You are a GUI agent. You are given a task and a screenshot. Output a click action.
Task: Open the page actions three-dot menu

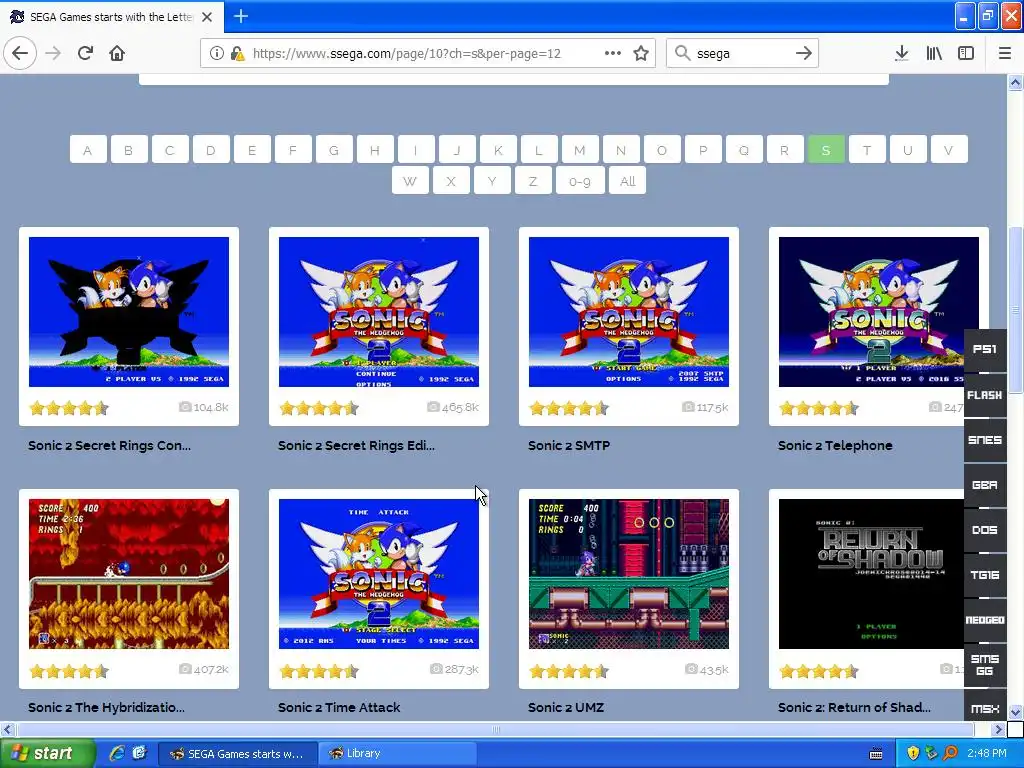[x=613, y=53]
